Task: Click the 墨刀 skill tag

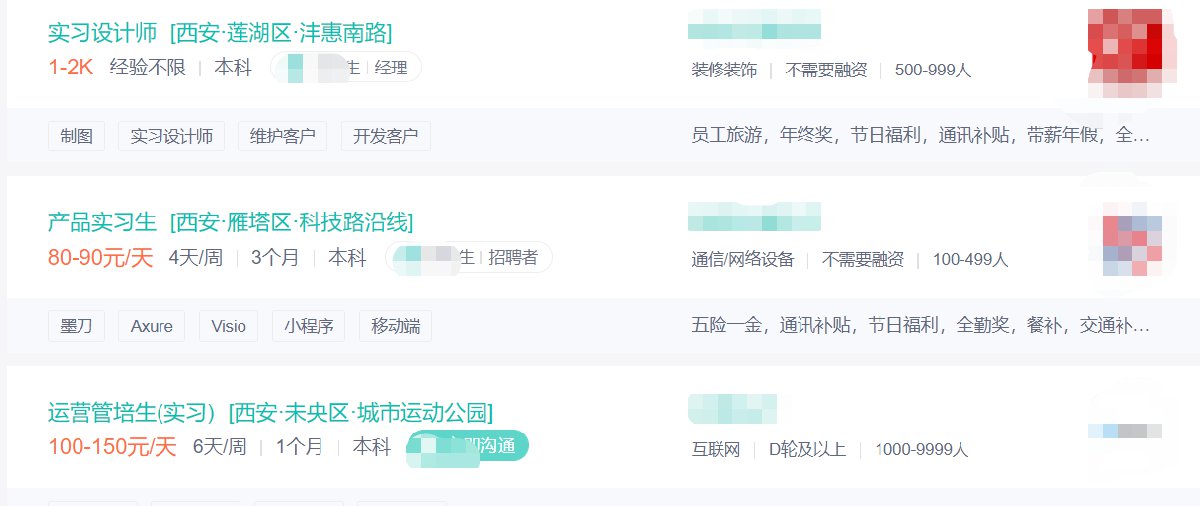Action: point(76,326)
